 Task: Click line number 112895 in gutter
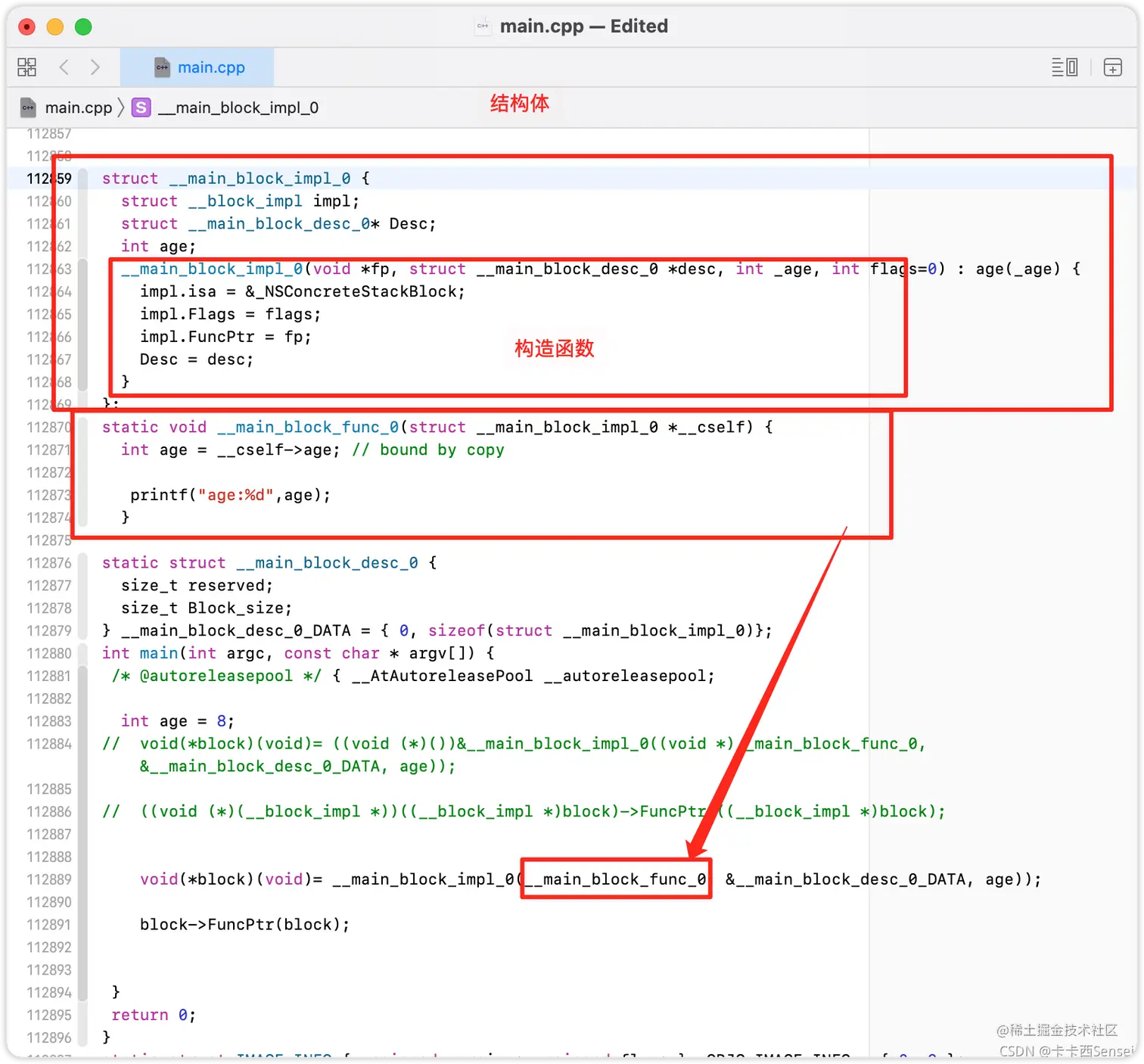[49, 1015]
